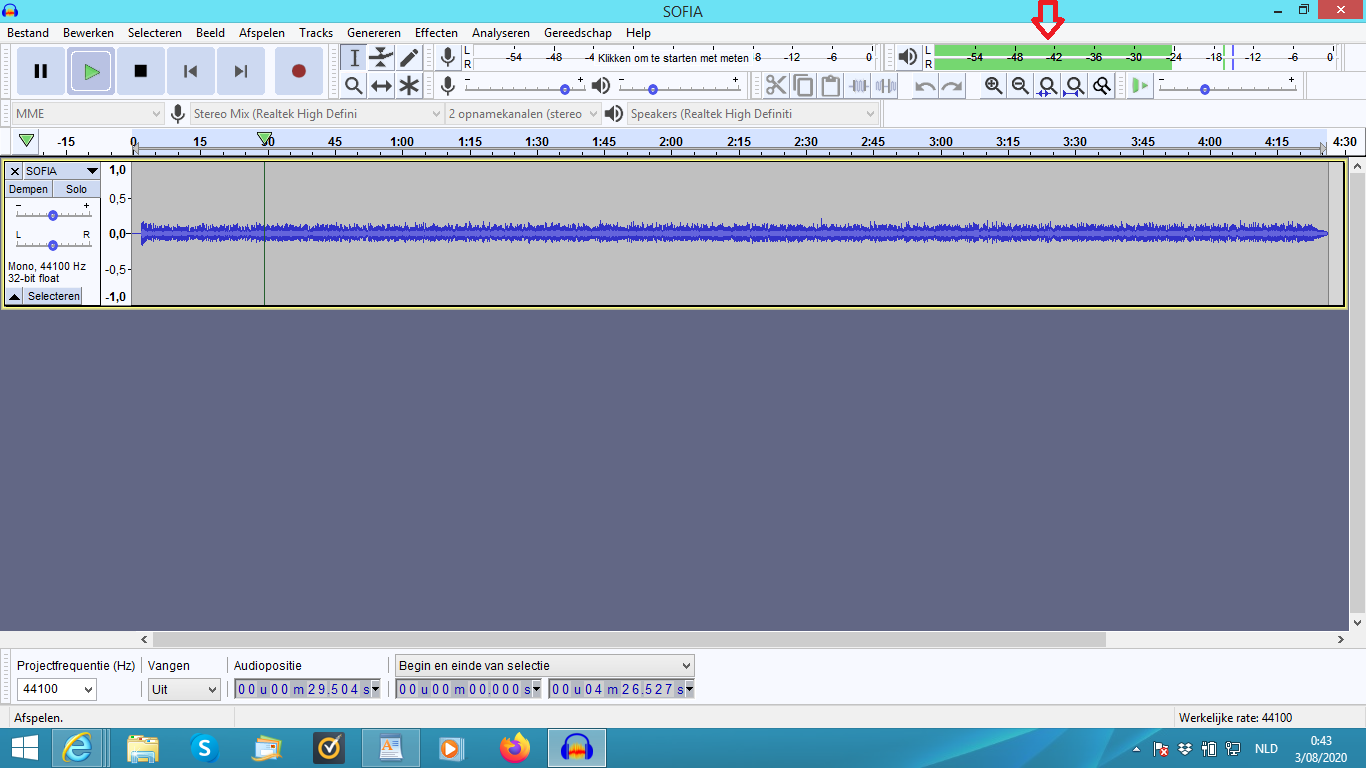The width and height of the screenshot is (1366, 768).
Task: Skip to start of track
Action: click(191, 71)
